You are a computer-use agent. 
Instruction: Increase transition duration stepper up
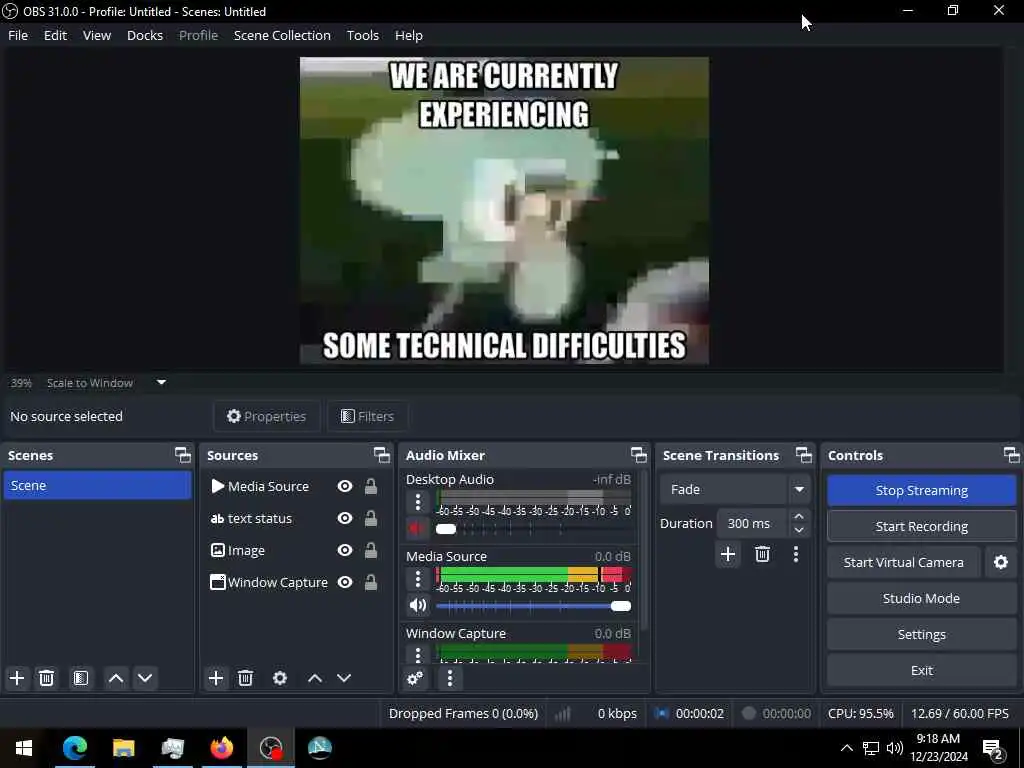point(799,517)
